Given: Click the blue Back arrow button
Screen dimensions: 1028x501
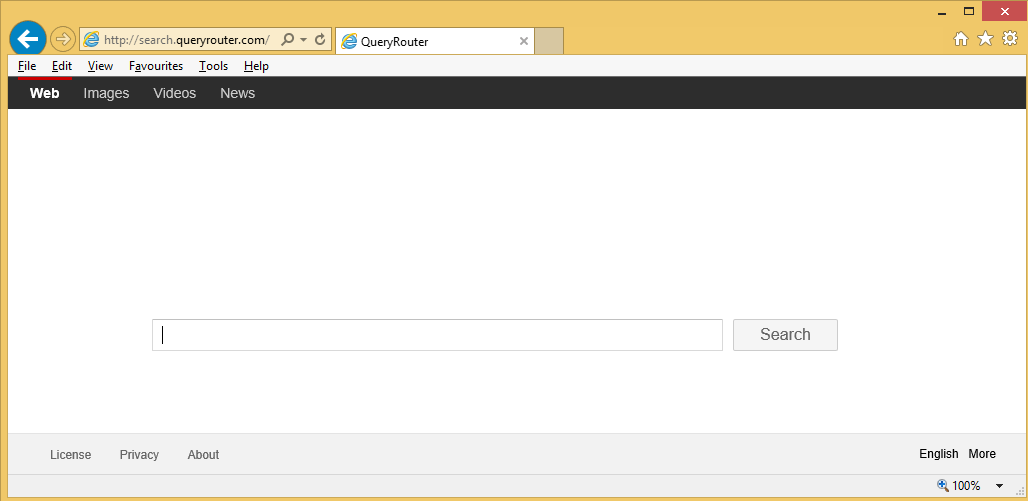Looking at the screenshot, I should click(x=28, y=39).
